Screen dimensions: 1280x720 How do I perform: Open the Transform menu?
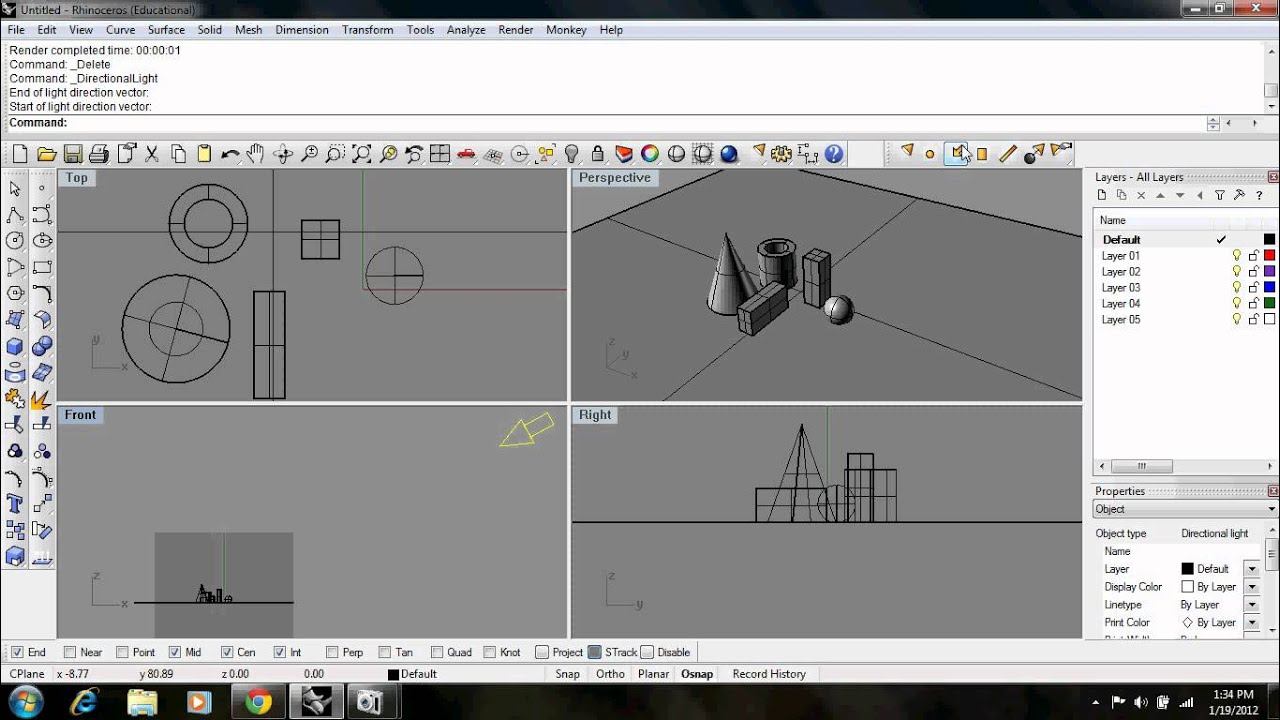tap(367, 30)
